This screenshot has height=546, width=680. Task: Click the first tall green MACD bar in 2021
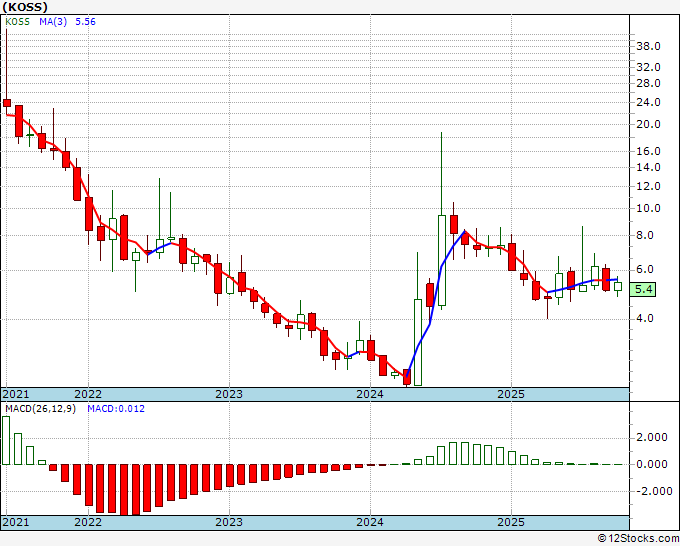click(6, 440)
